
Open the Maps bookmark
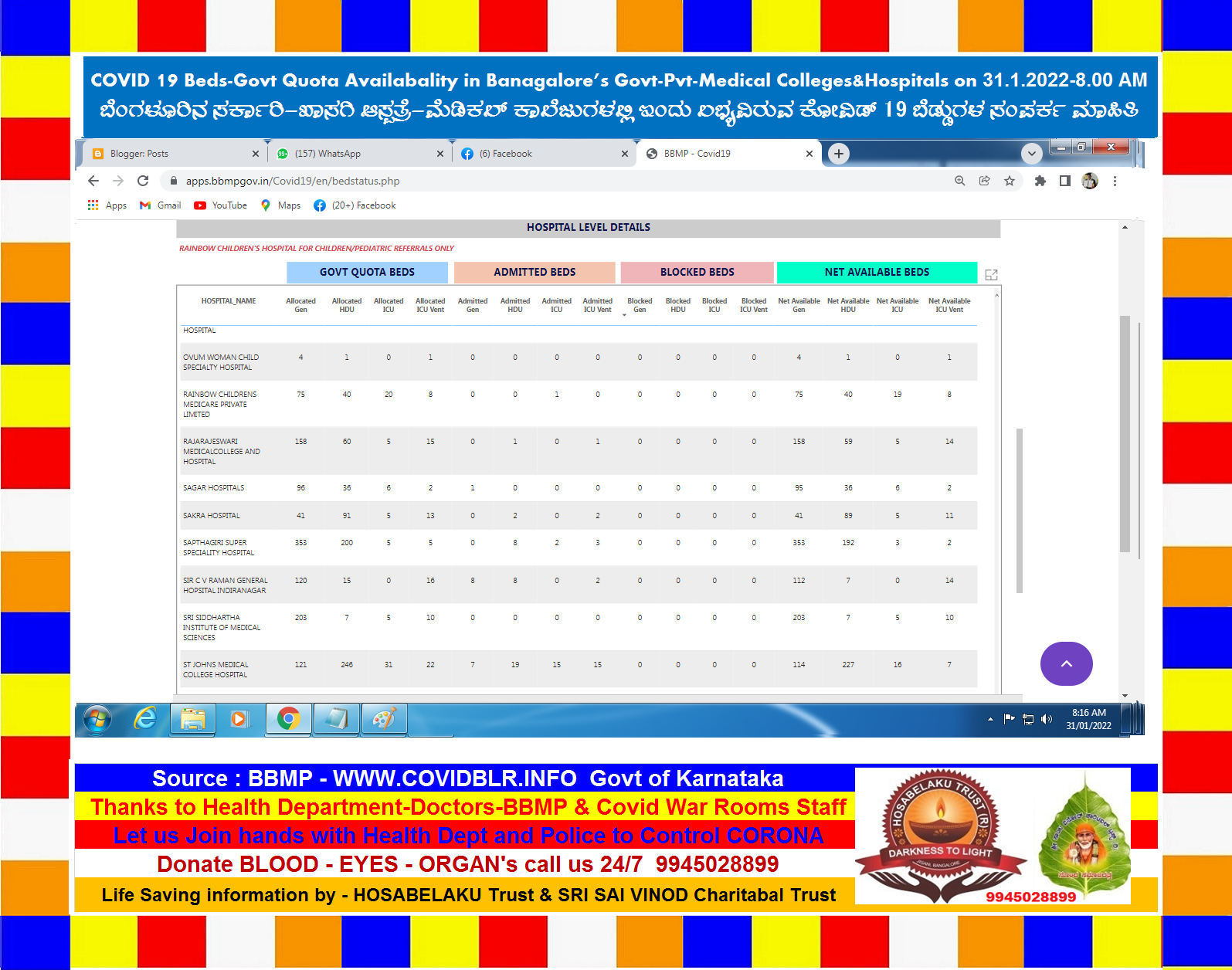[x=280, y=205]
